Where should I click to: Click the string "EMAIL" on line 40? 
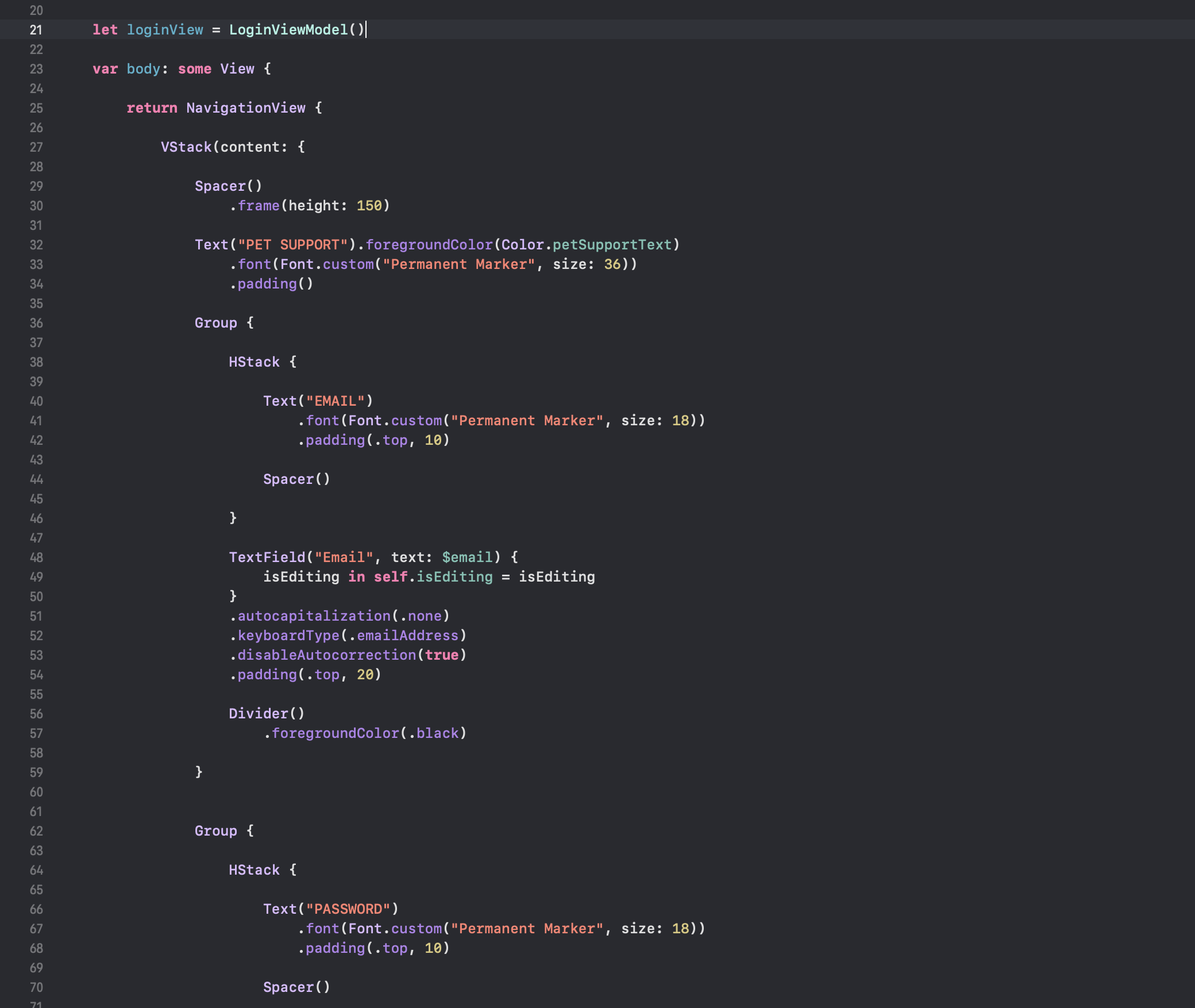336,401
